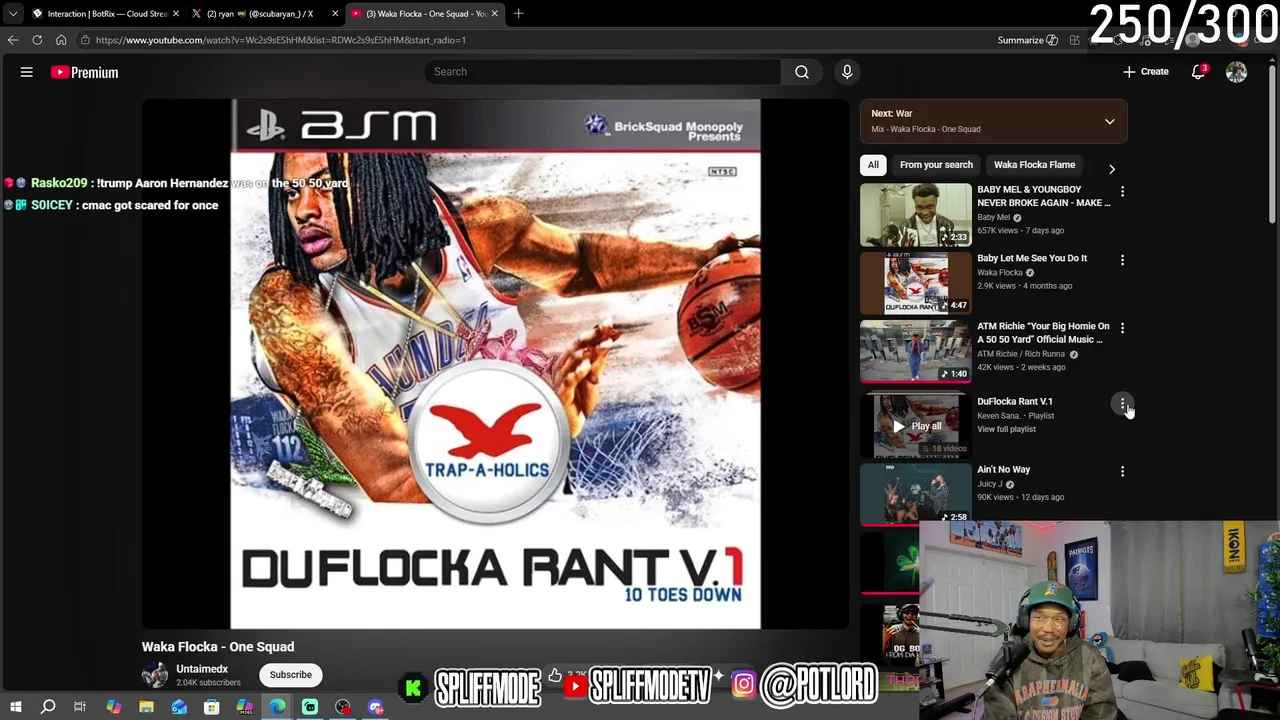Open options menu for ATM Richie video
Viewport: 1280px width, 720px height.
click(x=1122, y=328)
